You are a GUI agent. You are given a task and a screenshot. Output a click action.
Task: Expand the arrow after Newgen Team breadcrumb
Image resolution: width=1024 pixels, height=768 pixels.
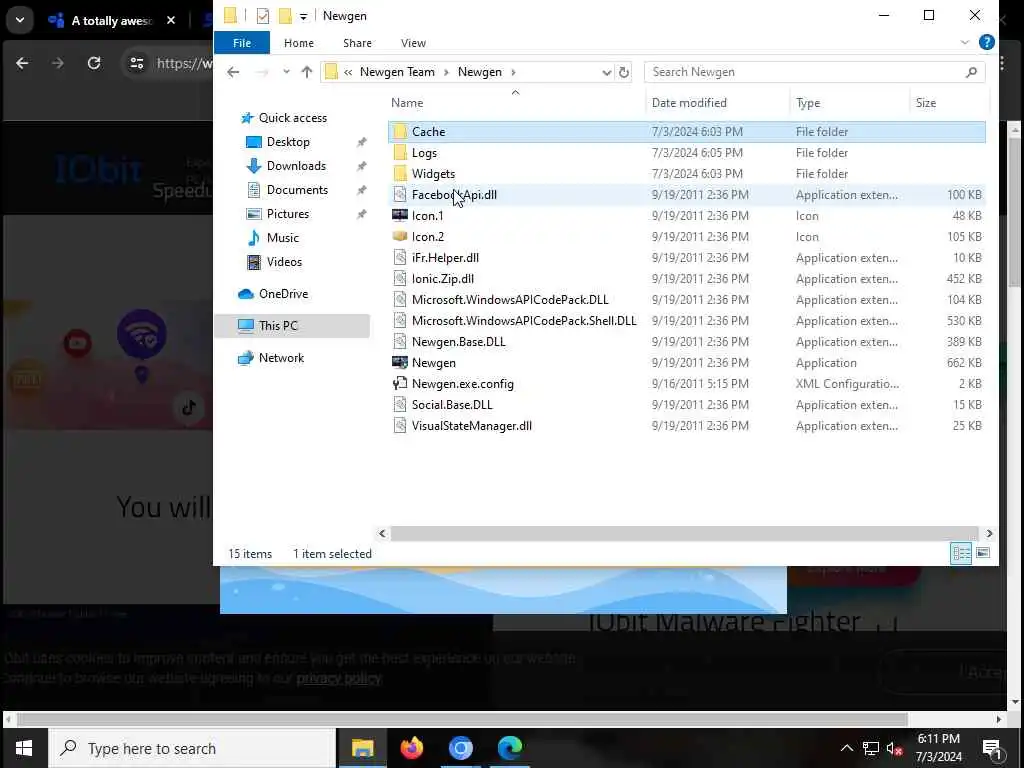[x=447, y=72]
